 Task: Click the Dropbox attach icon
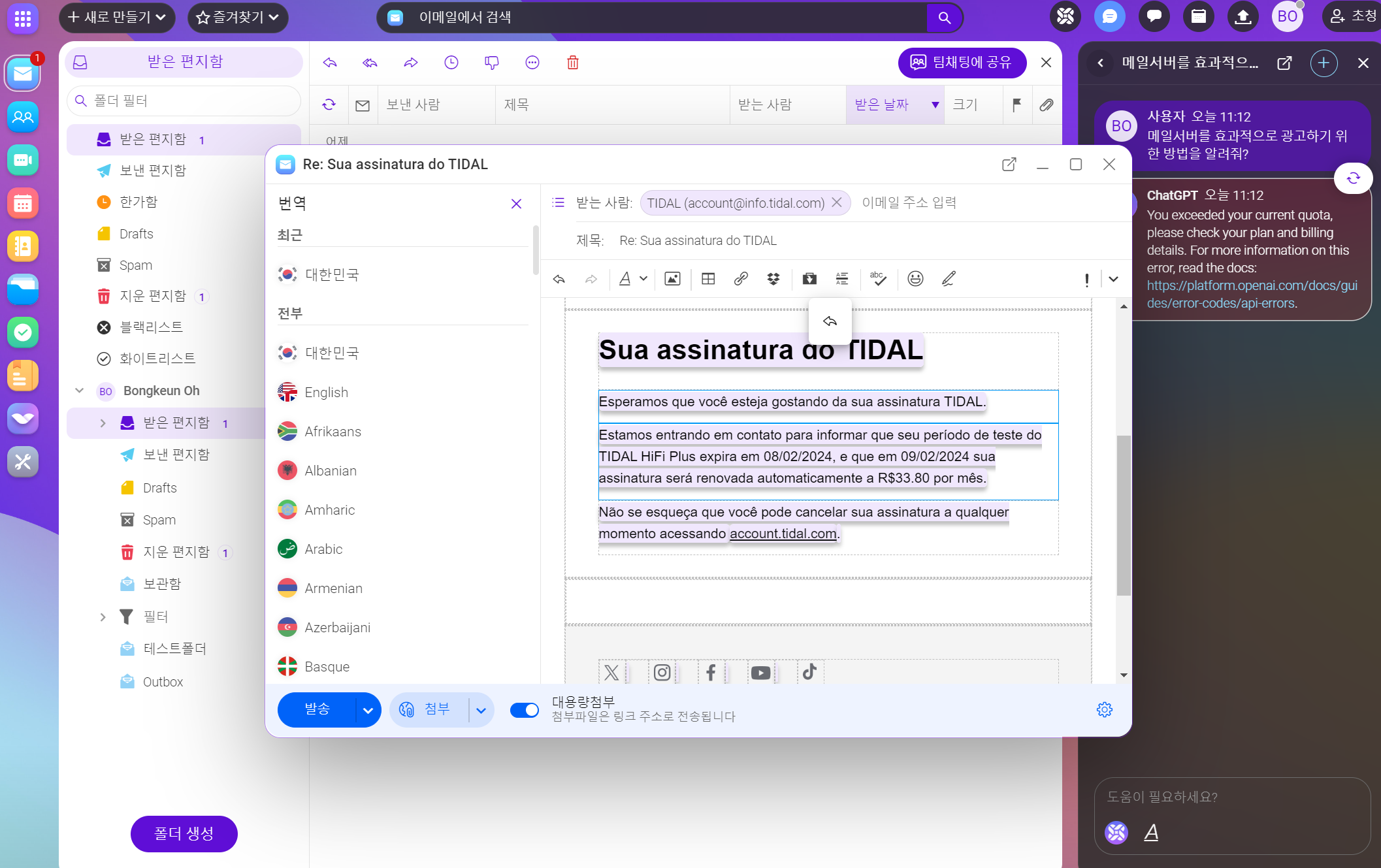coord(773,280)
